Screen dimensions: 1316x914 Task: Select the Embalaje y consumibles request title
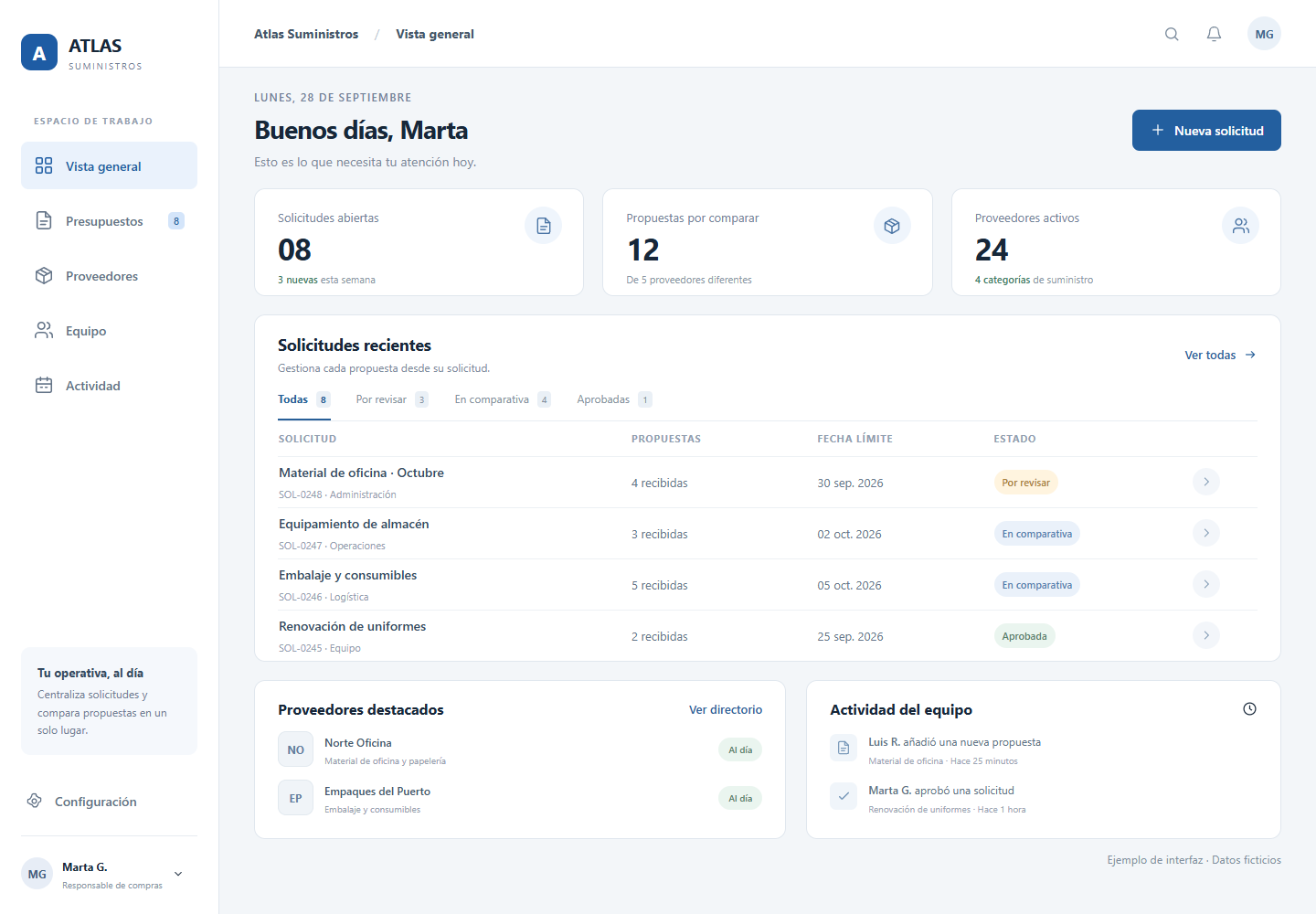[x=348, y=575]
